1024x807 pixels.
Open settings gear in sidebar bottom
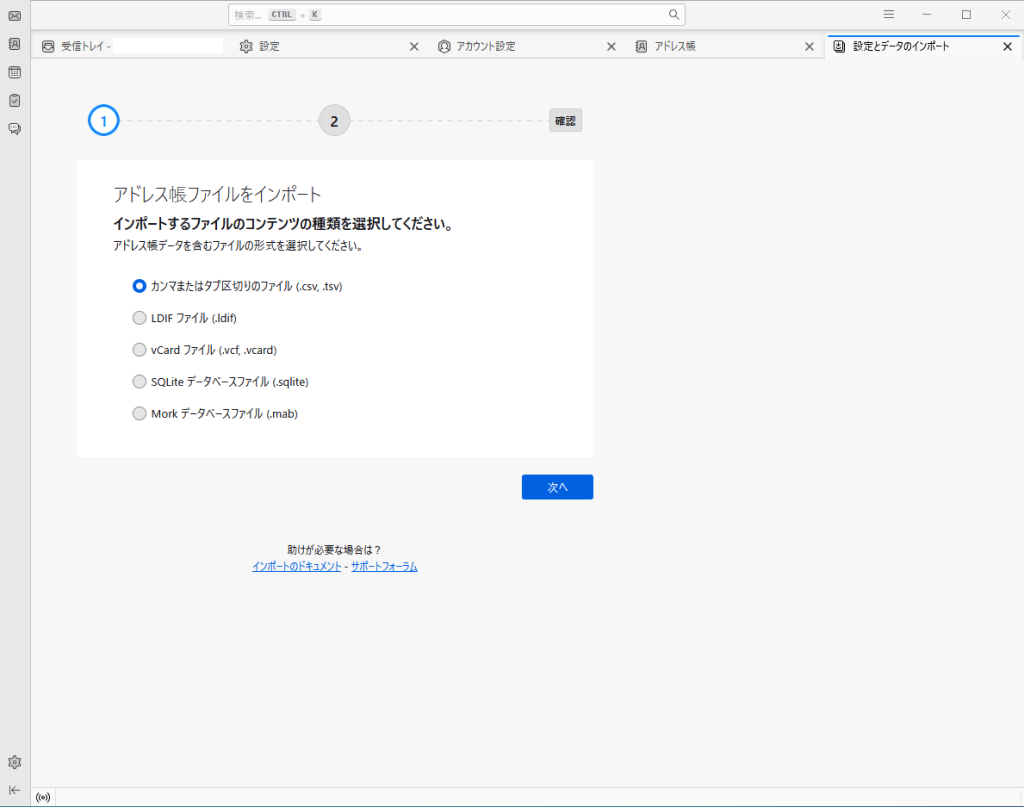[x=14, y=762]
